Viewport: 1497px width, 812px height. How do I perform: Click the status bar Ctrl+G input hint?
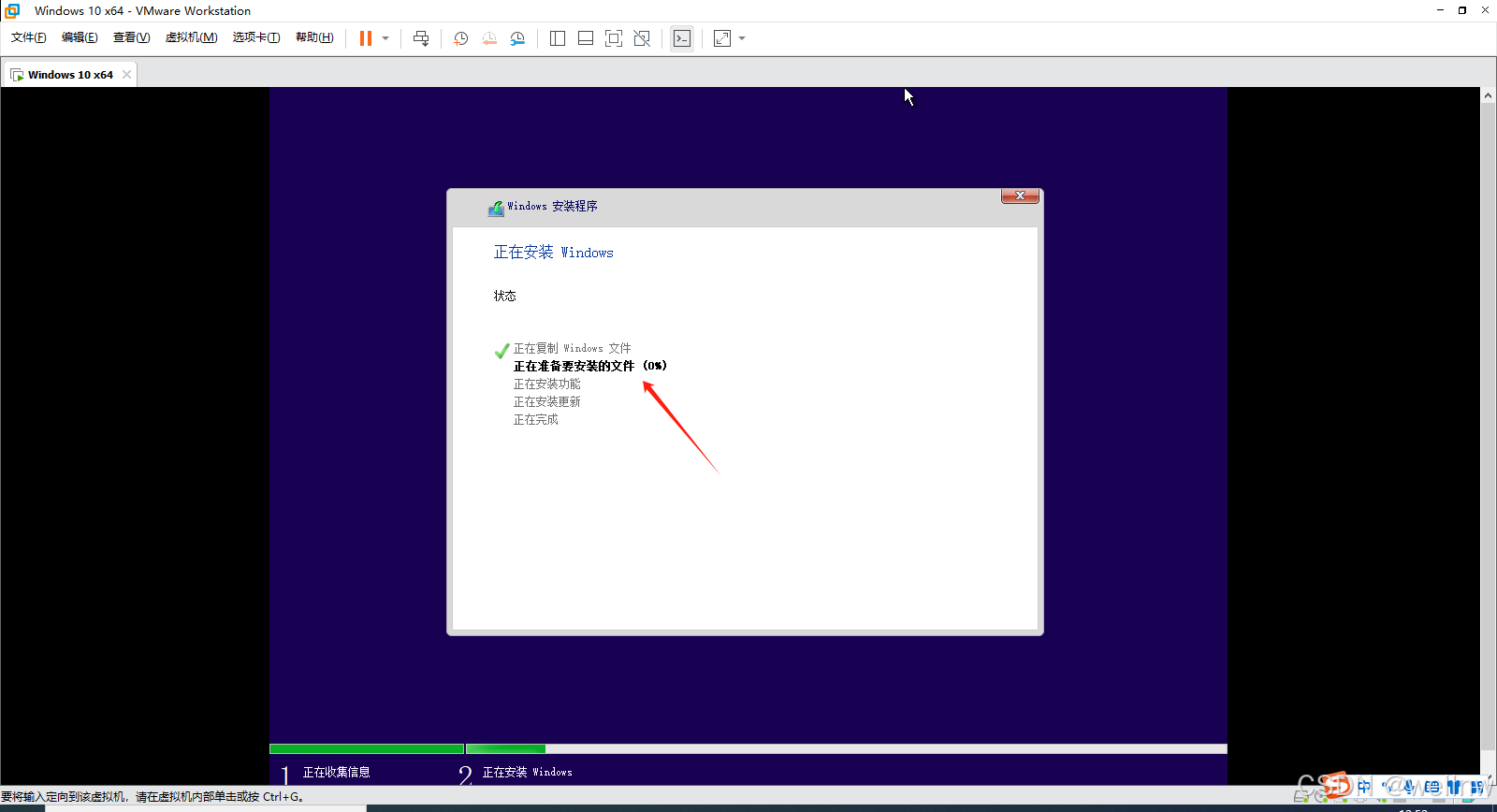click(x=154, y=797)
